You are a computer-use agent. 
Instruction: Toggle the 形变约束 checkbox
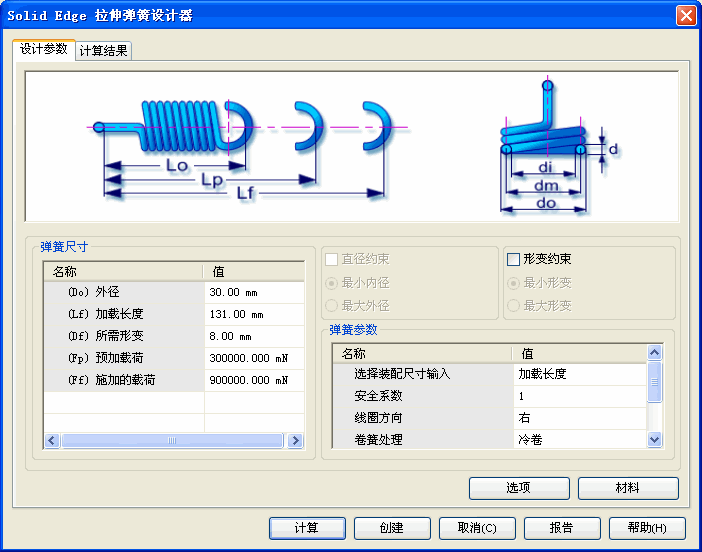(514, 259)
